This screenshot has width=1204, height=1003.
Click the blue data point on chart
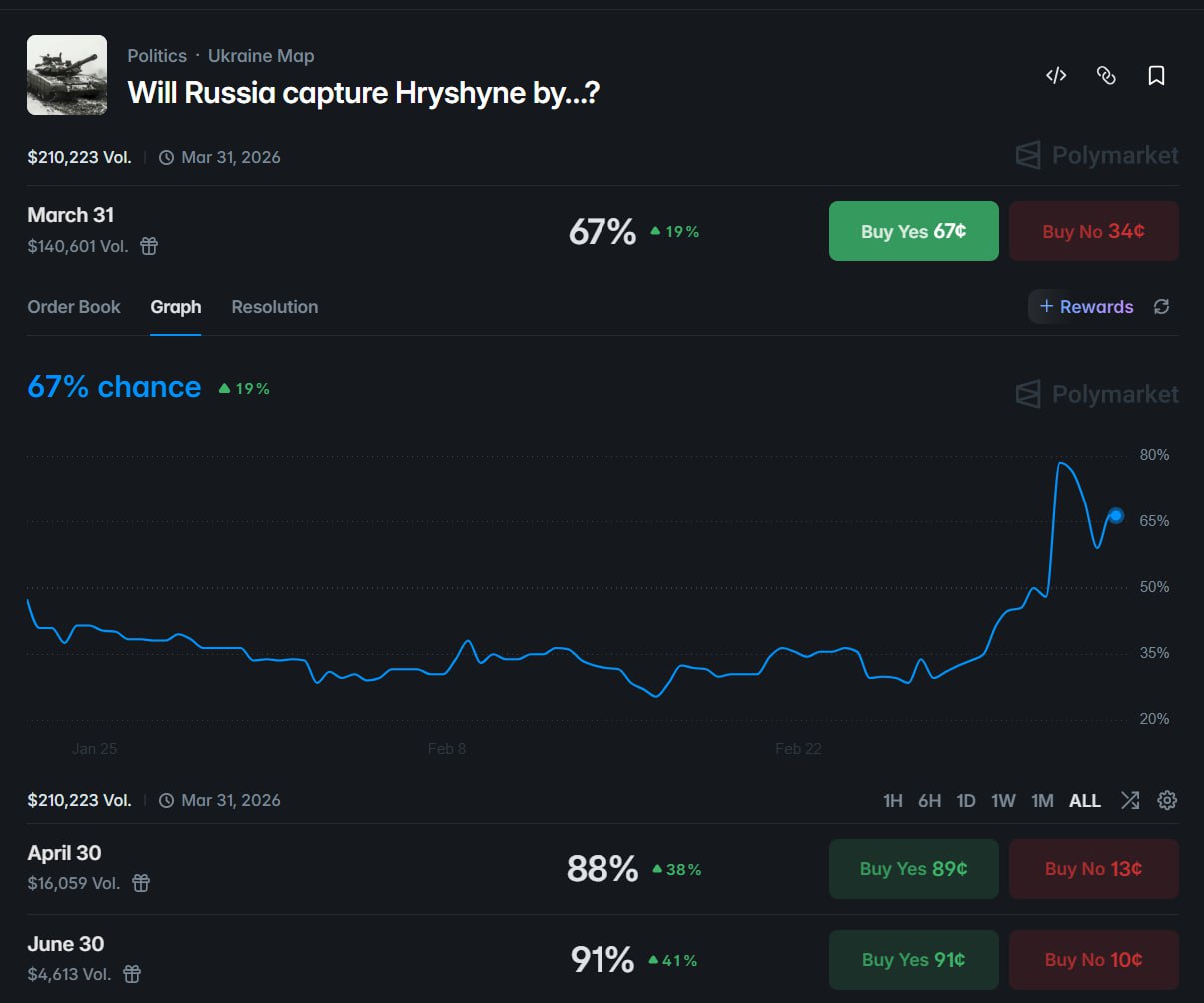tap(1116, 515)
